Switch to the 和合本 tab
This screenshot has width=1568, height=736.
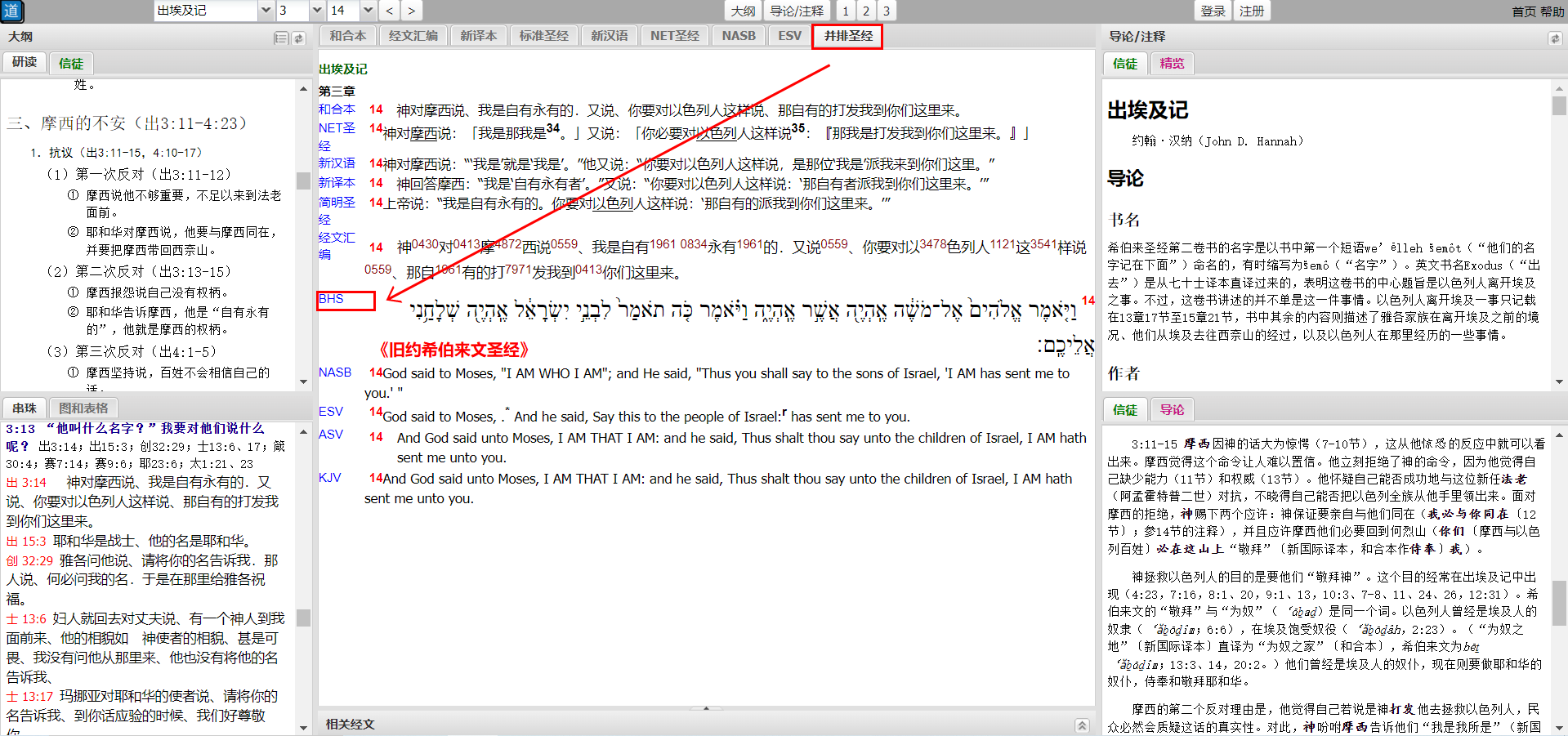coord(348,36)
